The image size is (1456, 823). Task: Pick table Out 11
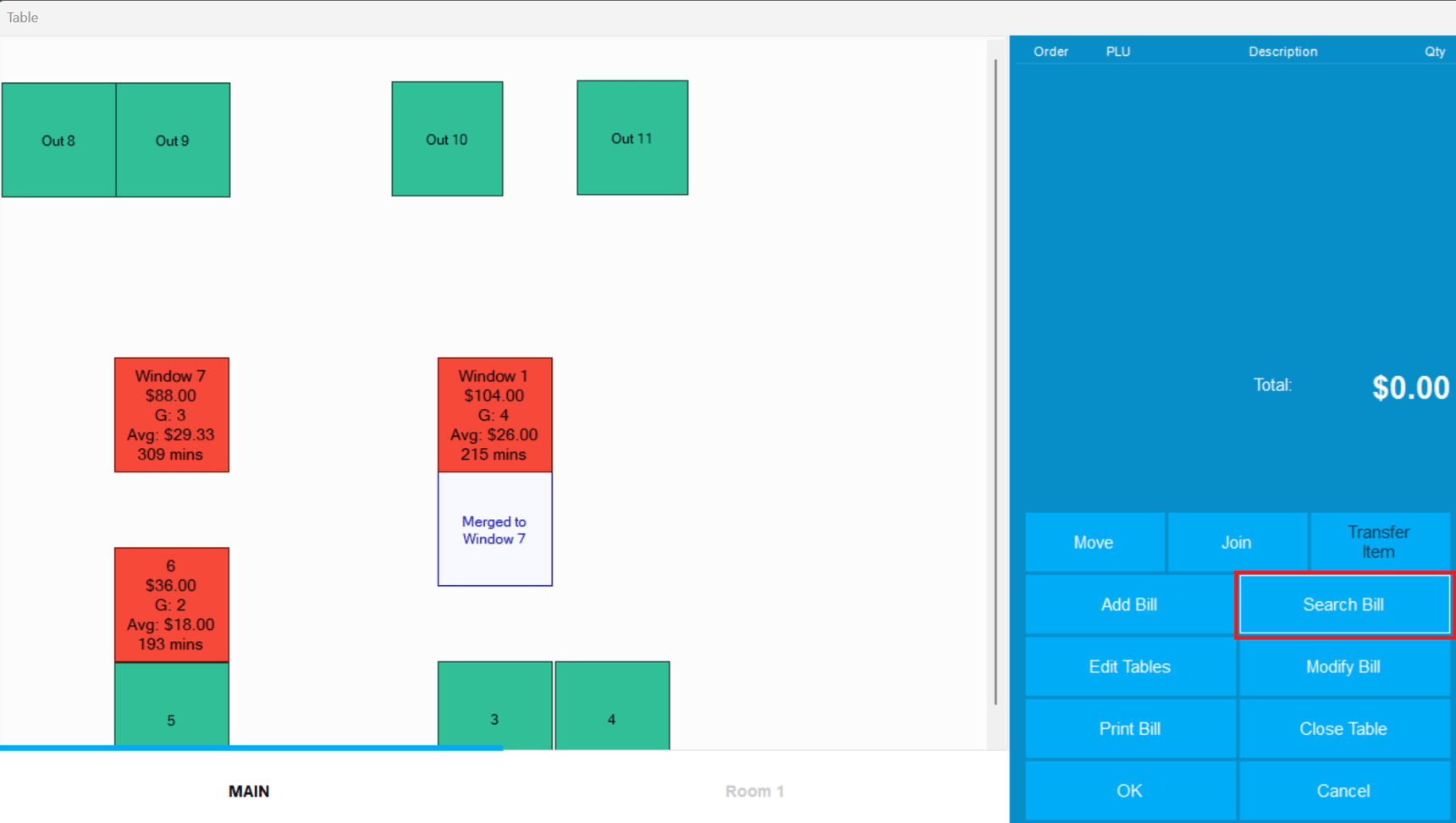[632, 138]
